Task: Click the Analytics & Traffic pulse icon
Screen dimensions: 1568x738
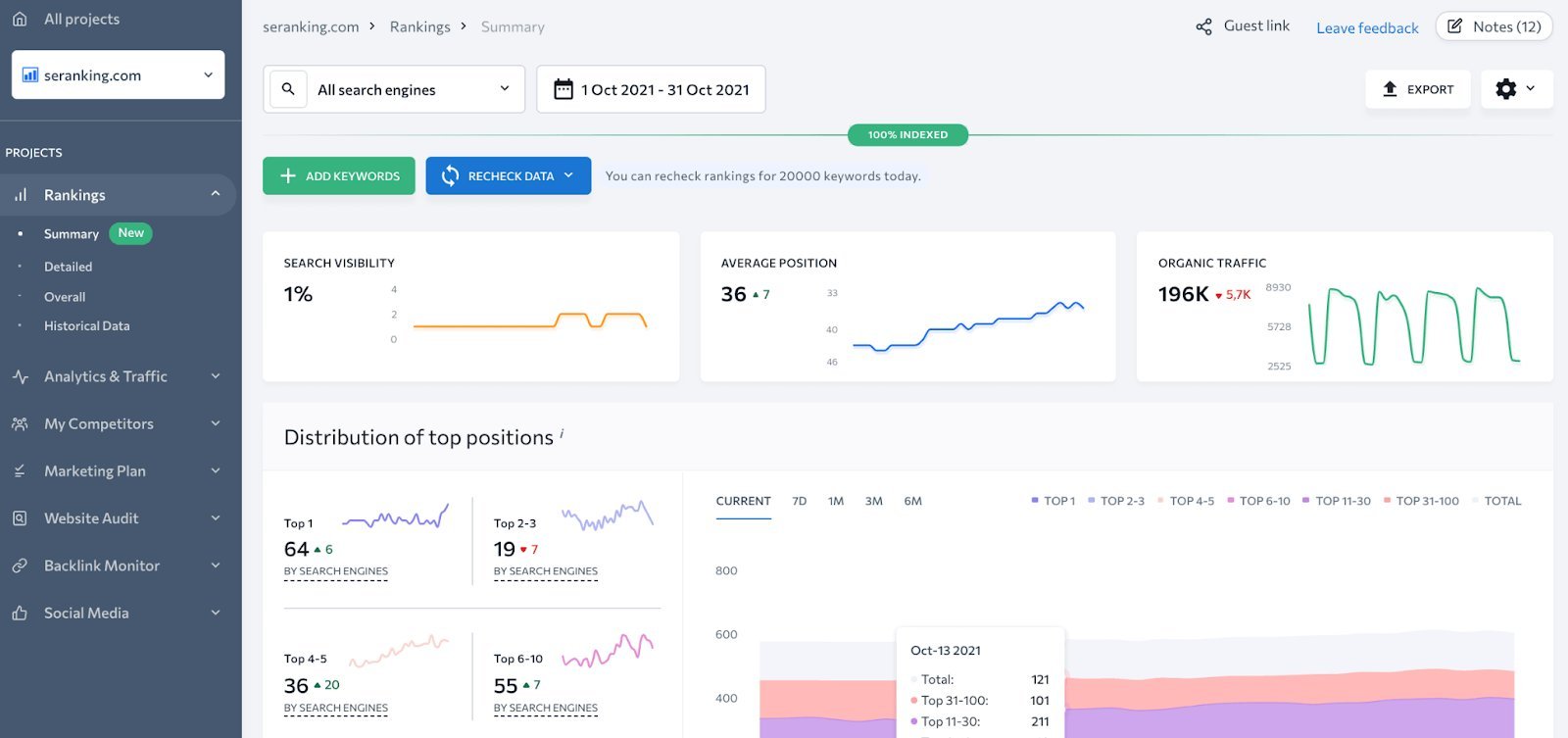Action: [x=20, y=376]
